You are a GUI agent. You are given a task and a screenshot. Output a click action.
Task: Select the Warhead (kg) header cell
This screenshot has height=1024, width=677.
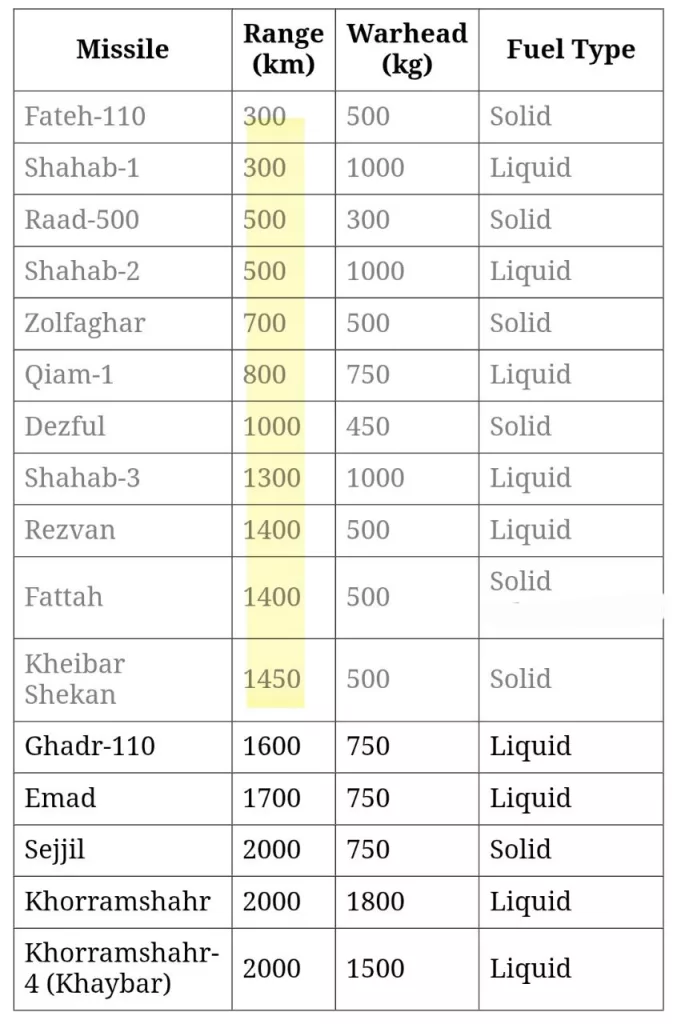coord(406,49)
